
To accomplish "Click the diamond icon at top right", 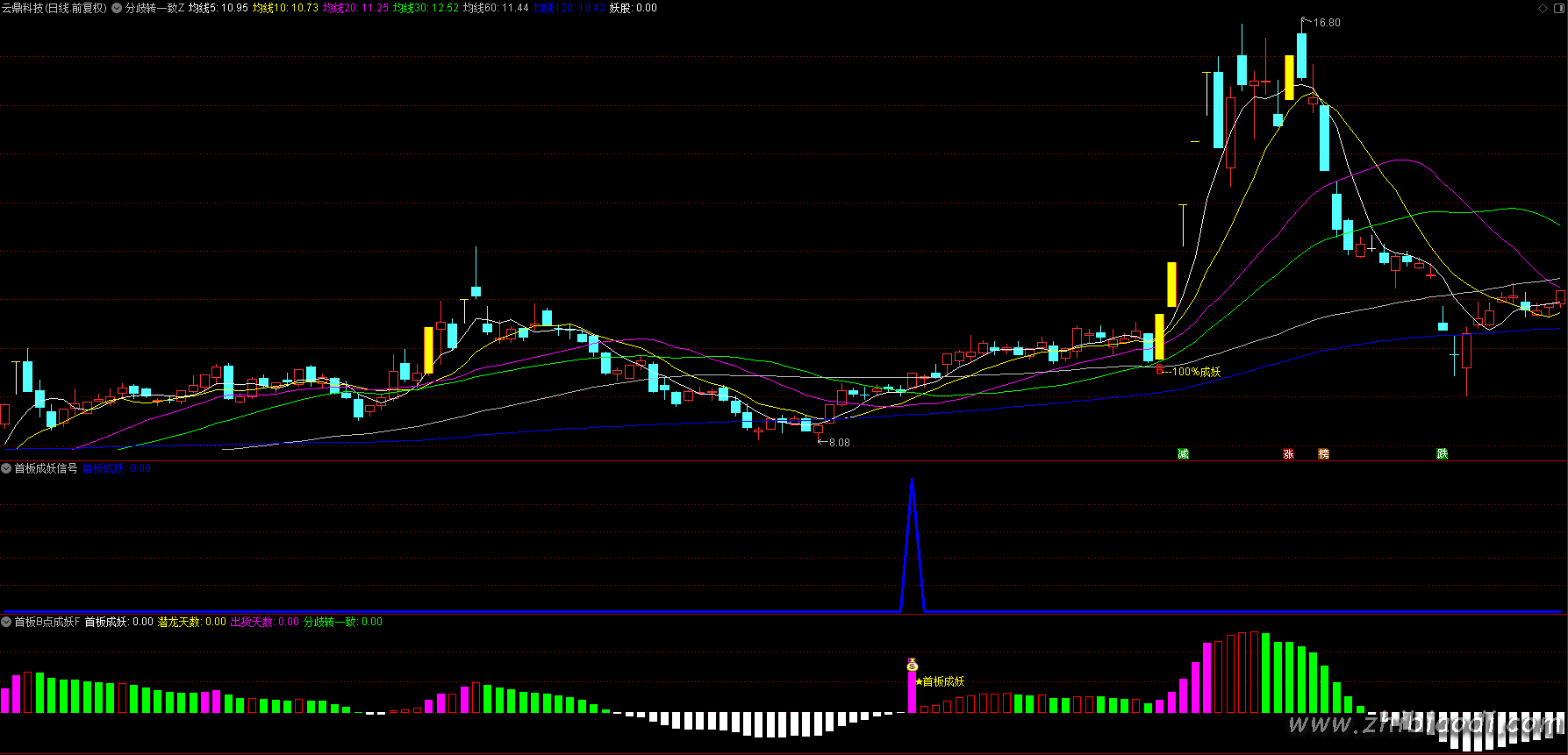I will [1543, 8].
